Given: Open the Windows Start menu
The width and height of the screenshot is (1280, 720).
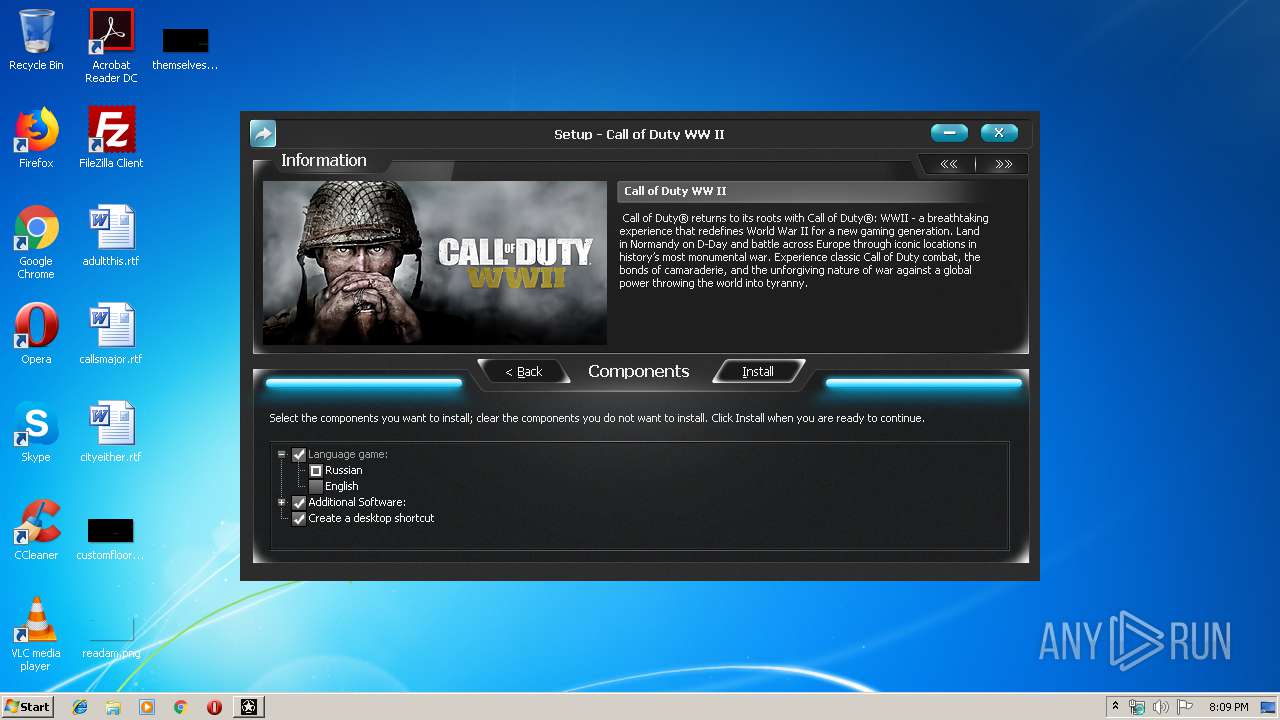Looking at the screenshot, I should click(28, 706).
